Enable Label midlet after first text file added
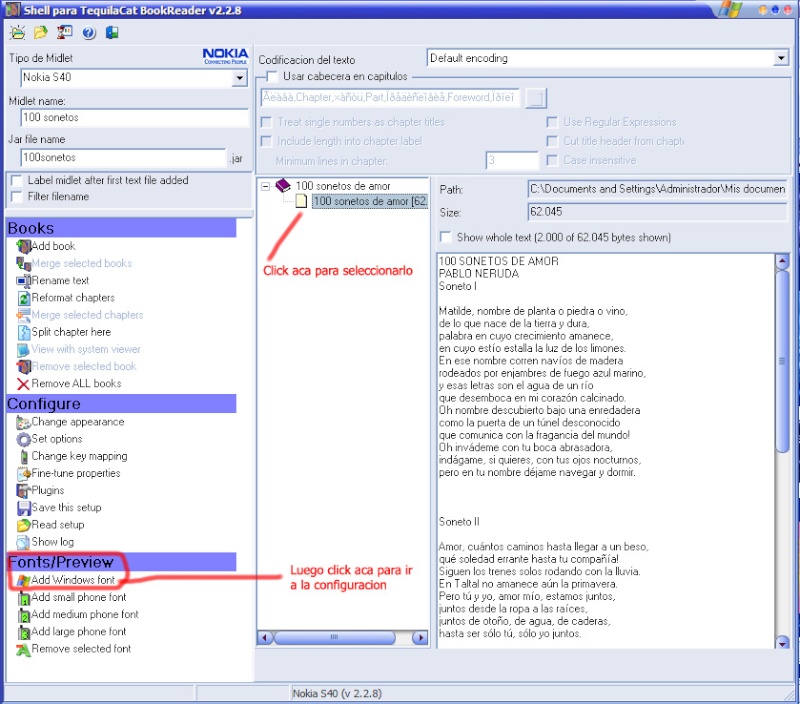Viewport: 800px width, 704px height. tap(16, 181)
